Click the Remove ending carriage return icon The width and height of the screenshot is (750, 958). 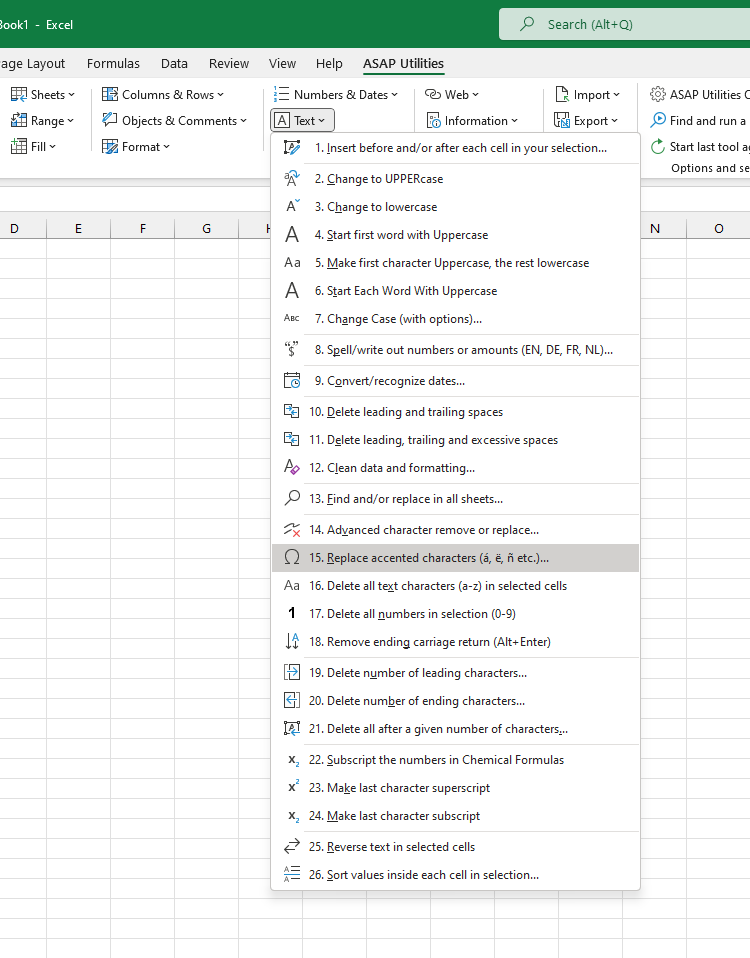point(292,642)
